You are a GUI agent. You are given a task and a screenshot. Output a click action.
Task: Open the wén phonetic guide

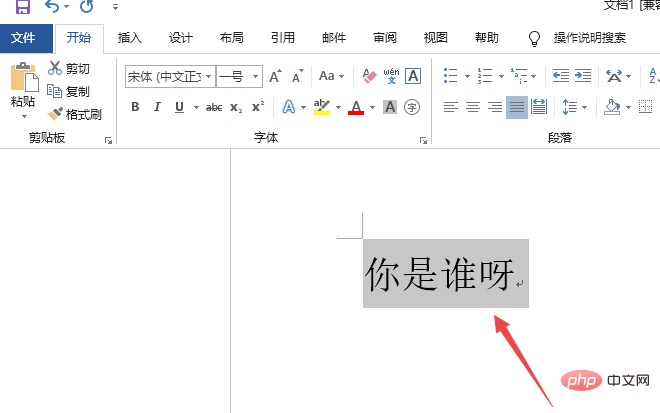point(391,76)
